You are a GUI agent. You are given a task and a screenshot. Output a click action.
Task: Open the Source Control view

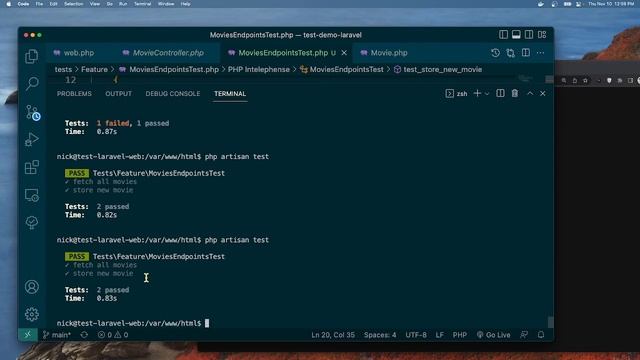click(x=32, y=112)
